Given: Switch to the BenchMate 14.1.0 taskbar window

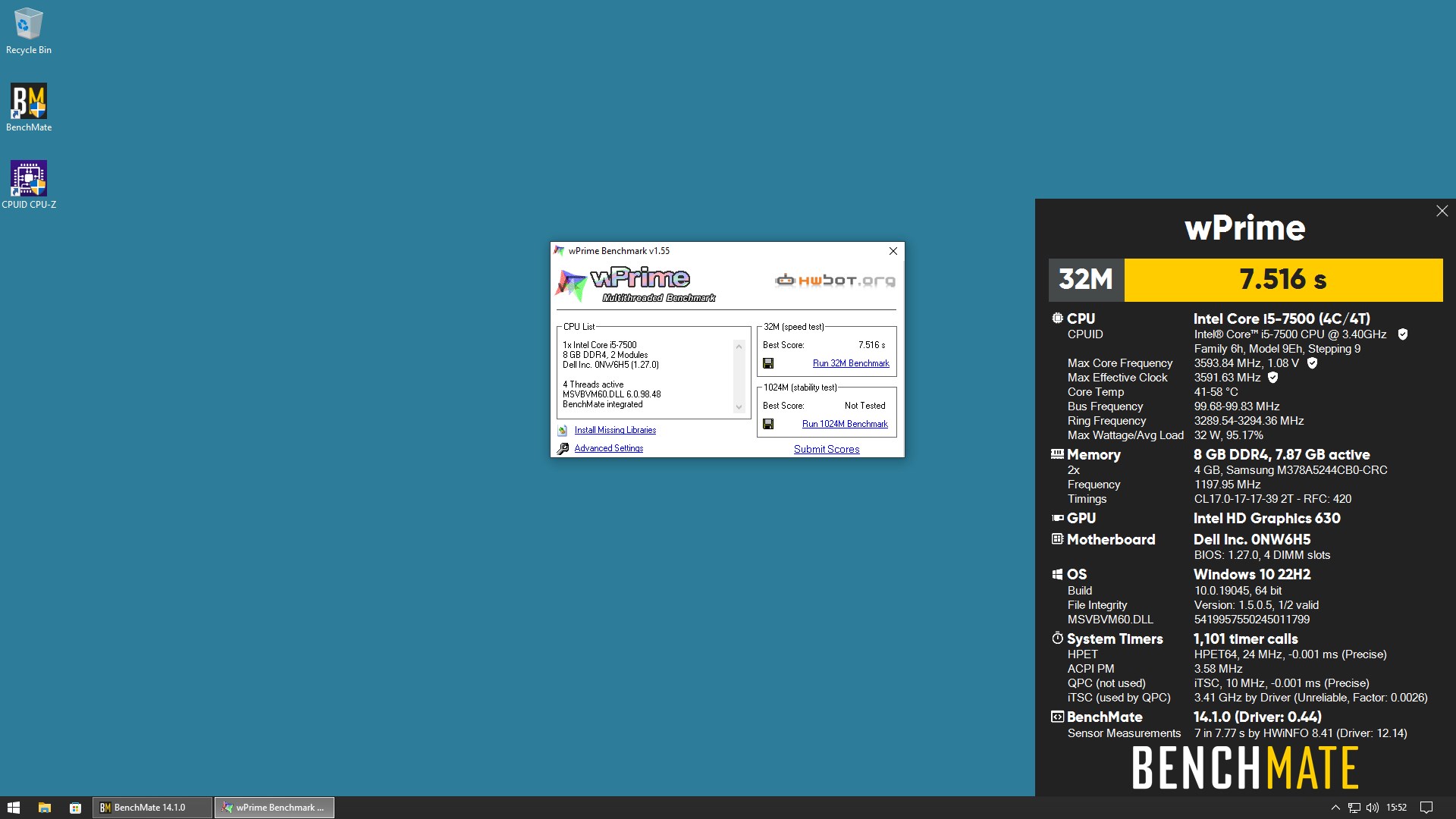Looking at the screenshot, I should pyautogui.click(x=152, y=808).
